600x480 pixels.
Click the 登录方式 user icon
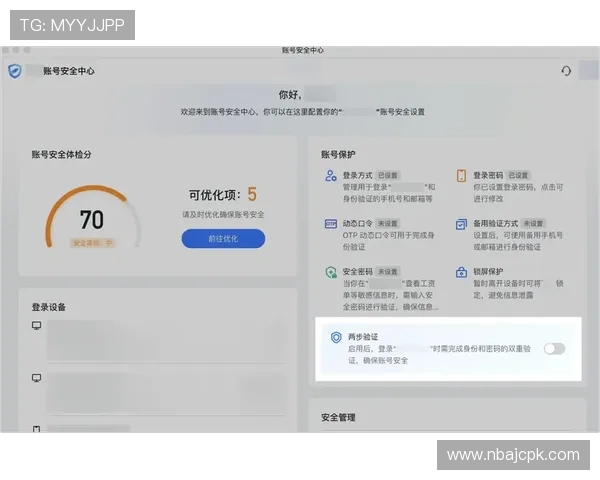click(331, 176)
